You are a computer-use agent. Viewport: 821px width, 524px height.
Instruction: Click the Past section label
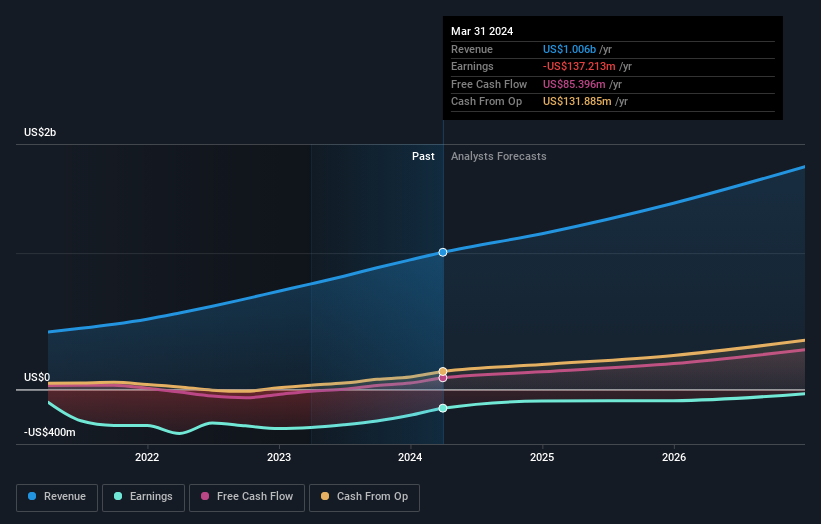423,157
